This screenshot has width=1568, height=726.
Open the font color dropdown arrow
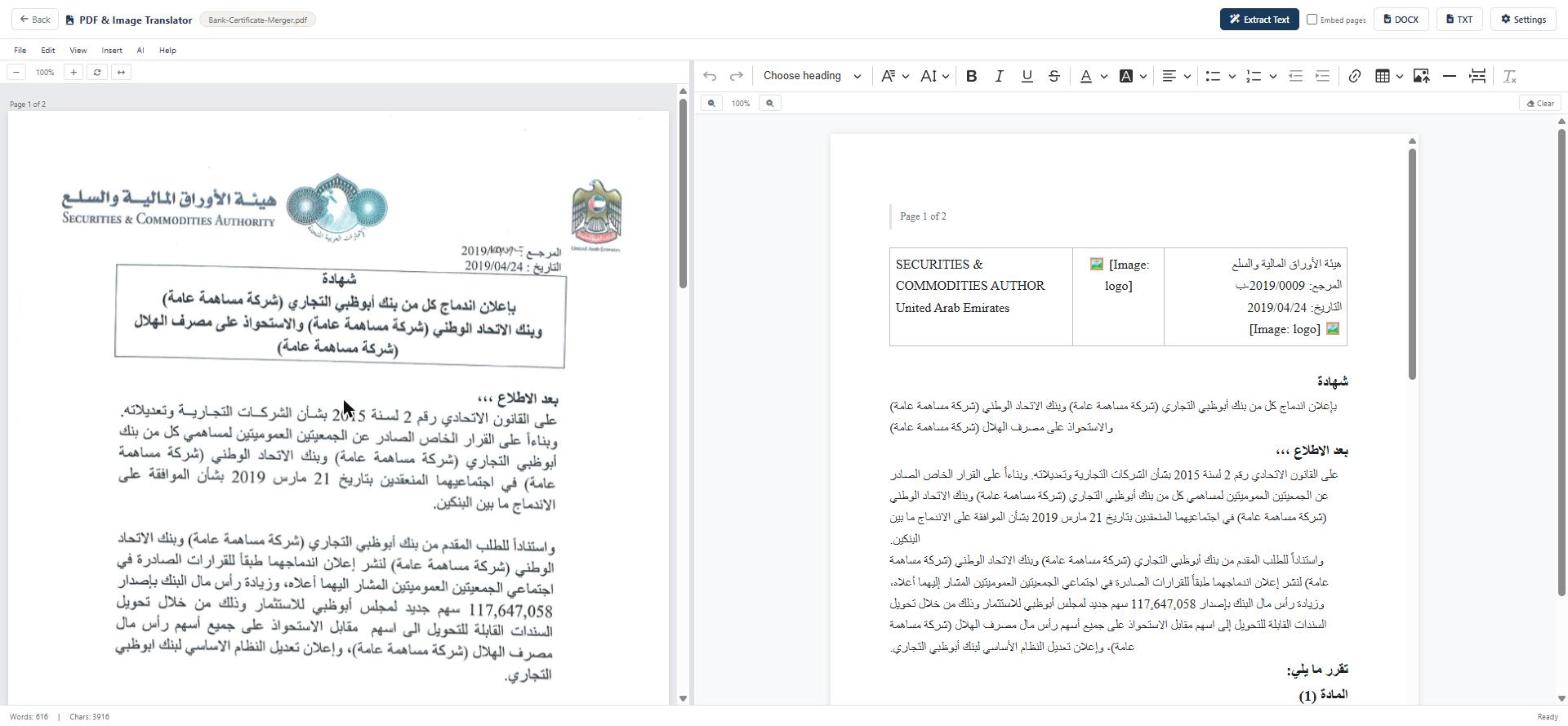(1103, 76)
